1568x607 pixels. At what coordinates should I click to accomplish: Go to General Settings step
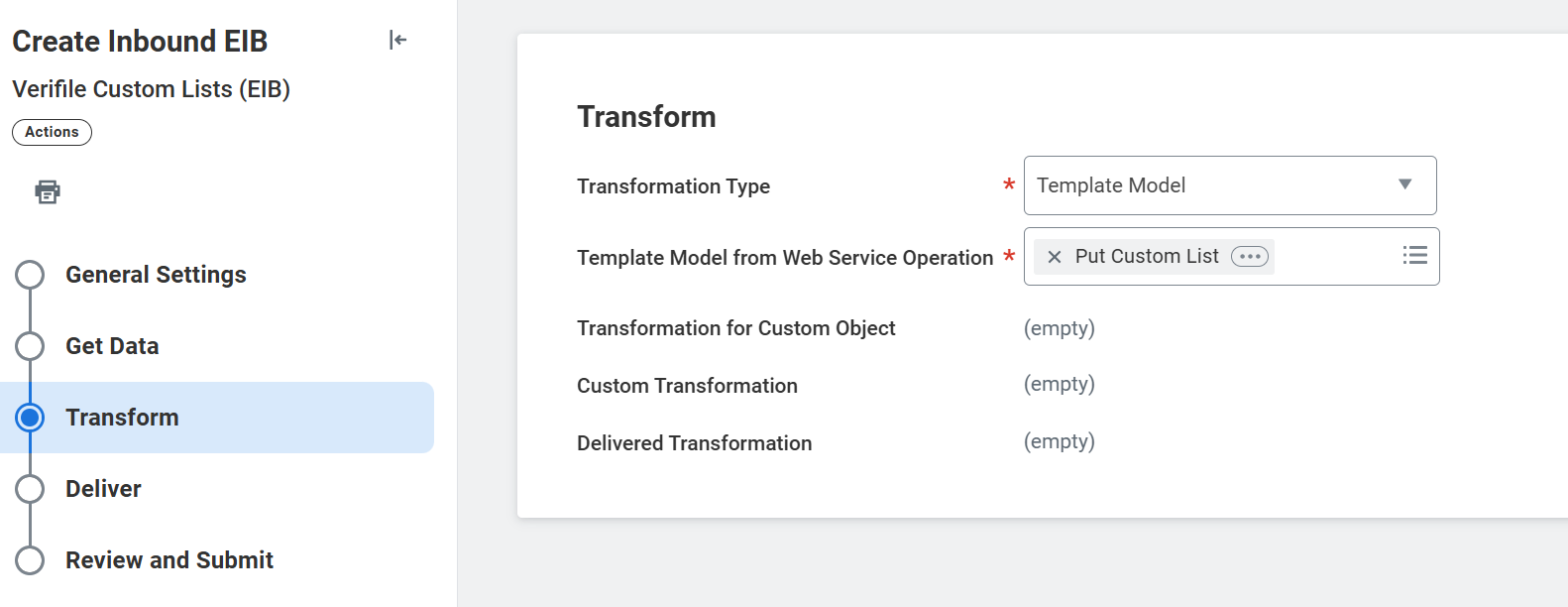(x=156, y=275)
